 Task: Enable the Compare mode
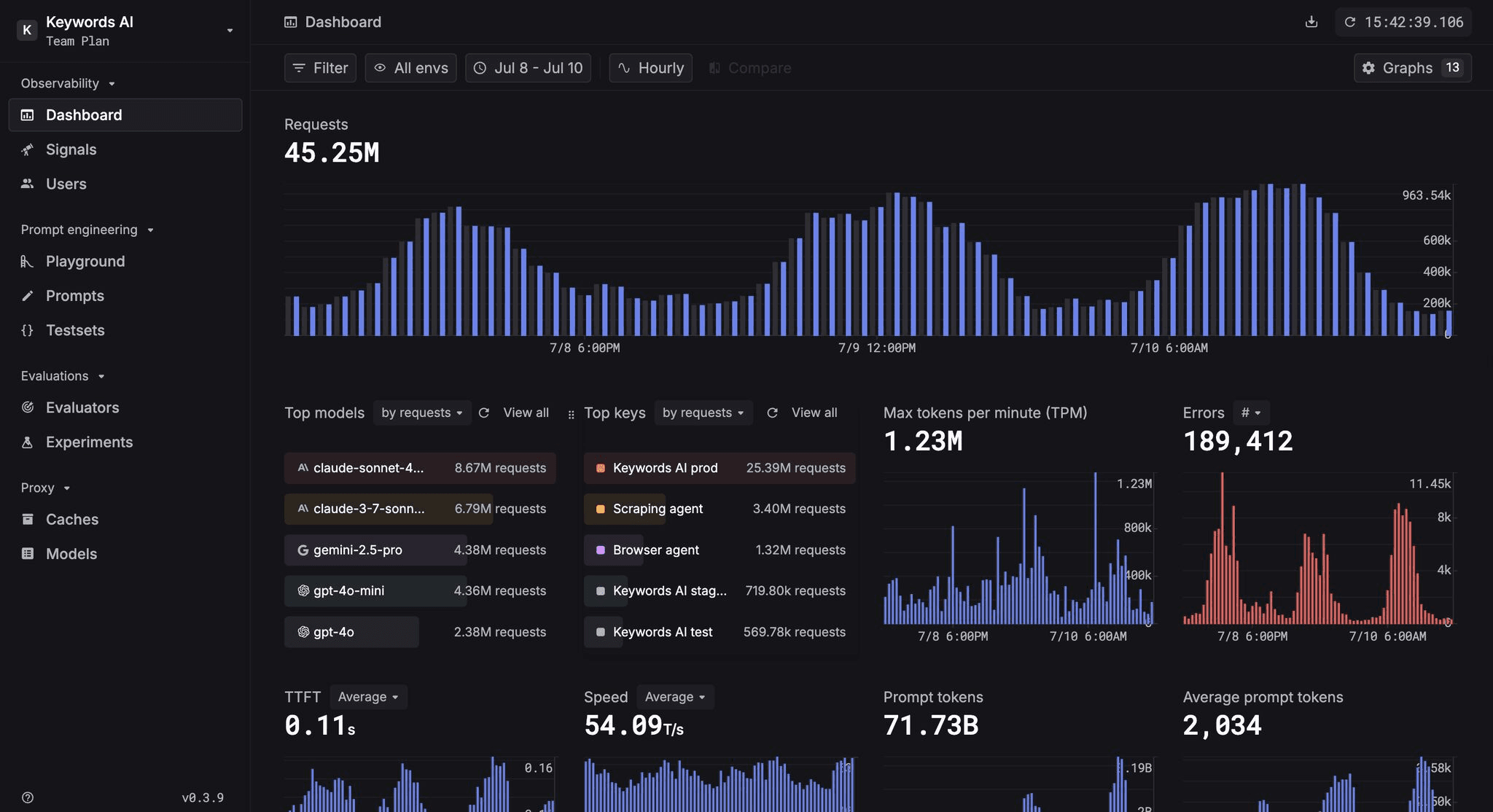coord(749,68)
